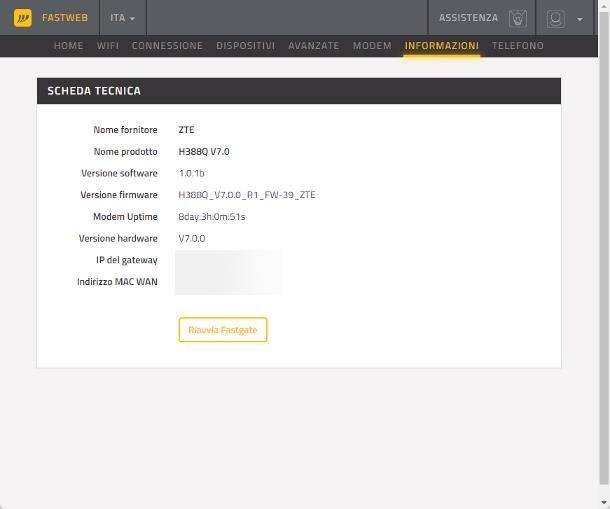The width and height of the screenshot is (610, 509).
Task: Click the assistance lifebuoy icon
Action: click(x=518, y=18)
